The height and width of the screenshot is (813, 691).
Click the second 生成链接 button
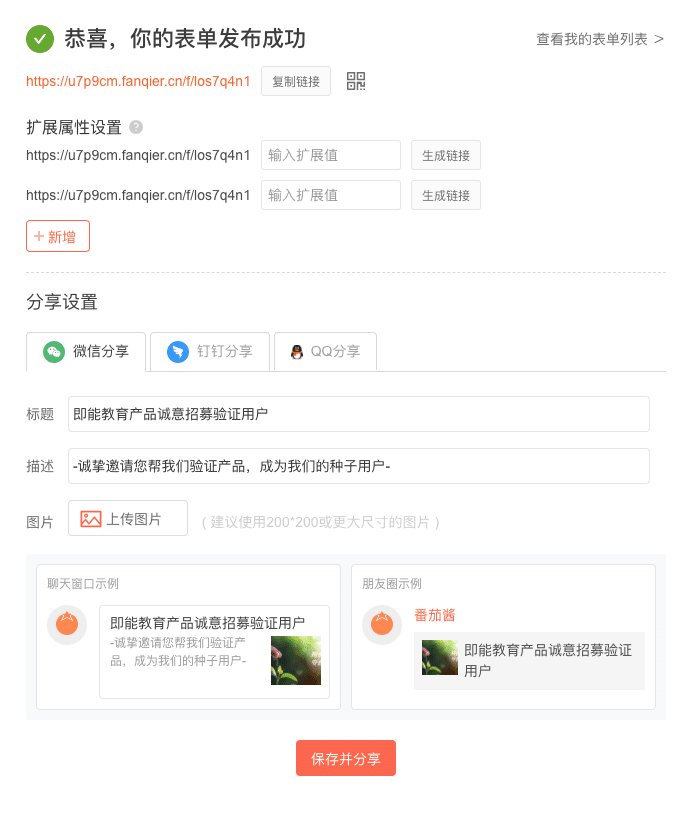click(446, 195)
